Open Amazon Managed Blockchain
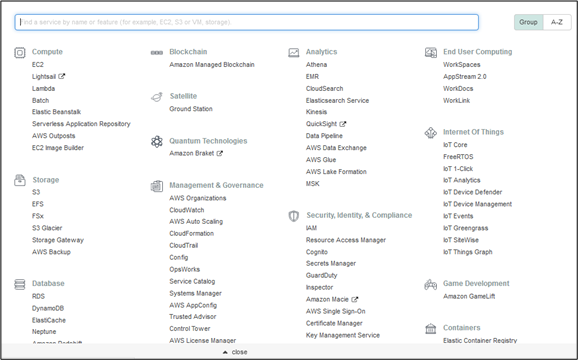This screenshot has height=360, width=578. click(x=212, y=64)
